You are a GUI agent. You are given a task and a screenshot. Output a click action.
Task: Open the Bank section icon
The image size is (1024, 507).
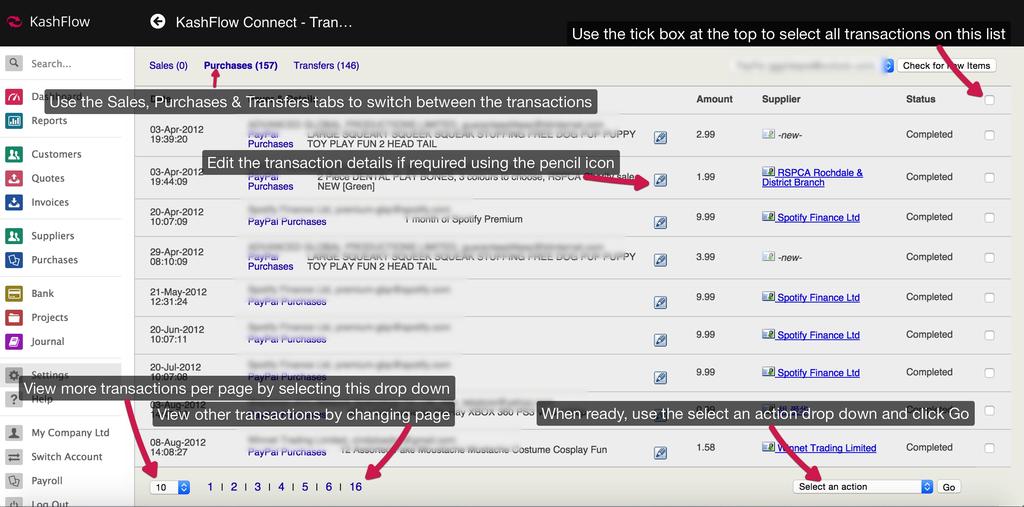point(14,294)
